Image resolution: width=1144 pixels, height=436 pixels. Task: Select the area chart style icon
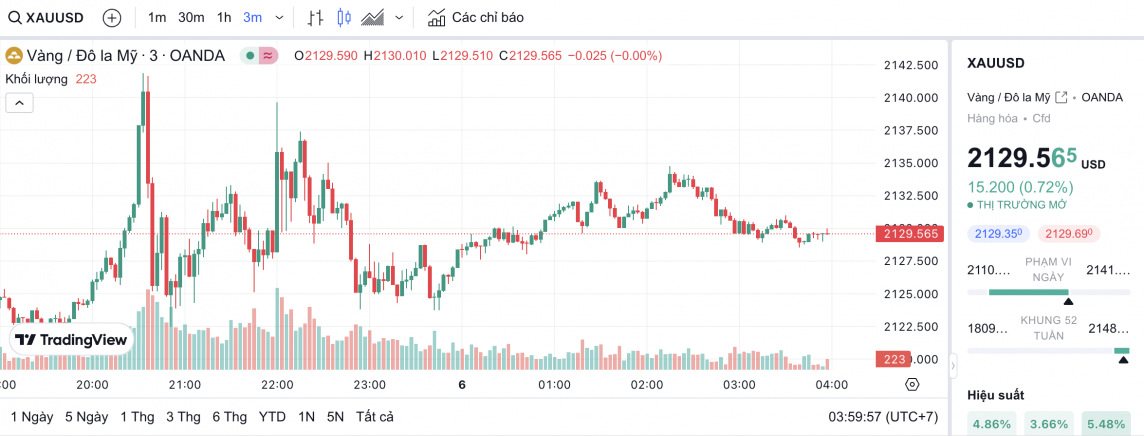(374, 17)
